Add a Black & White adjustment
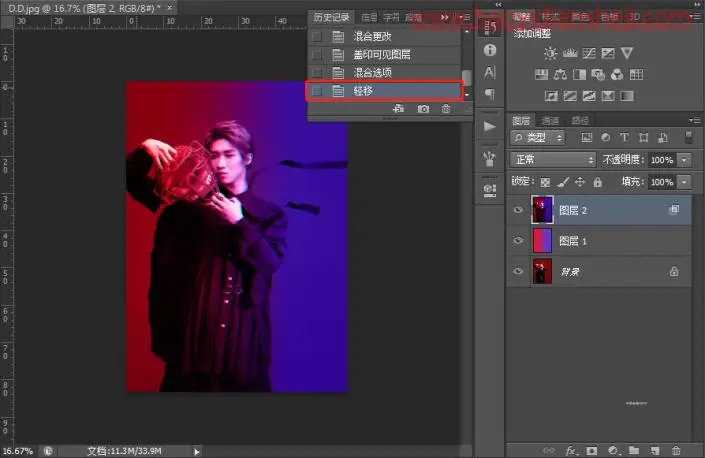The image size is (705, 458). [x=579, y=75]
